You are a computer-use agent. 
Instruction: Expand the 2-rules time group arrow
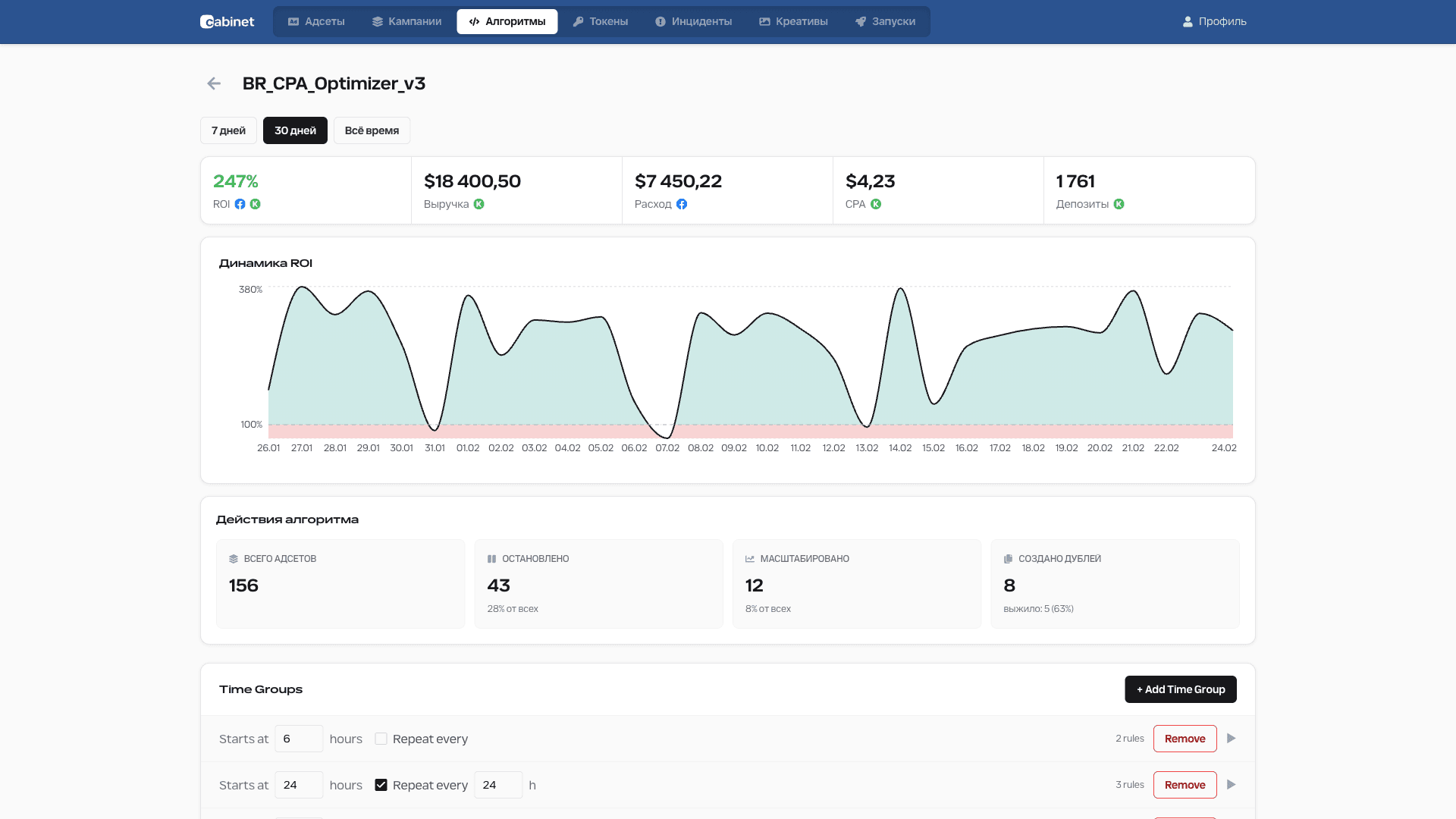point(1231,739)
